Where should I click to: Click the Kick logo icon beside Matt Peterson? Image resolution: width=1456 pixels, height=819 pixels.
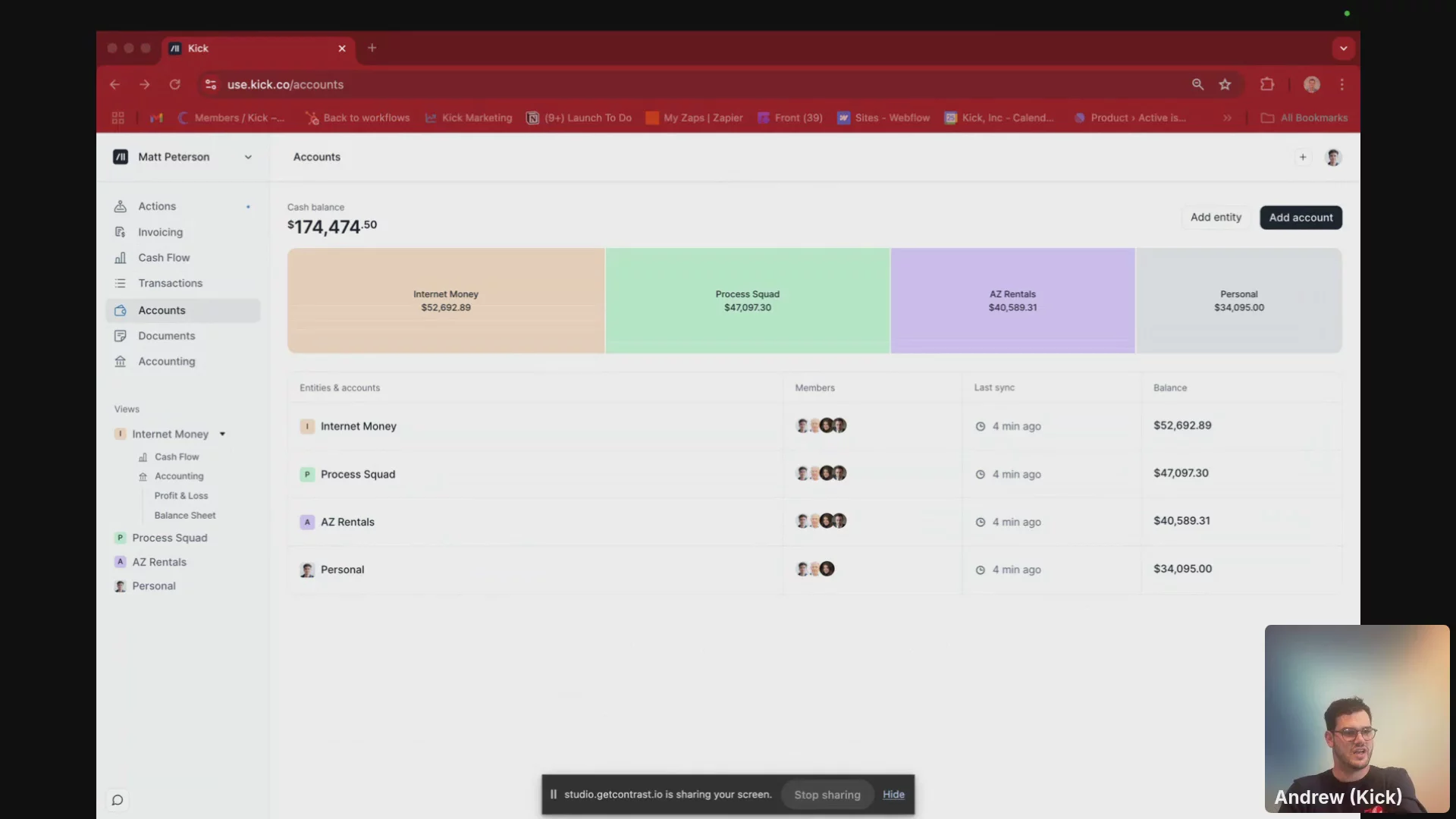click(121, 157)
